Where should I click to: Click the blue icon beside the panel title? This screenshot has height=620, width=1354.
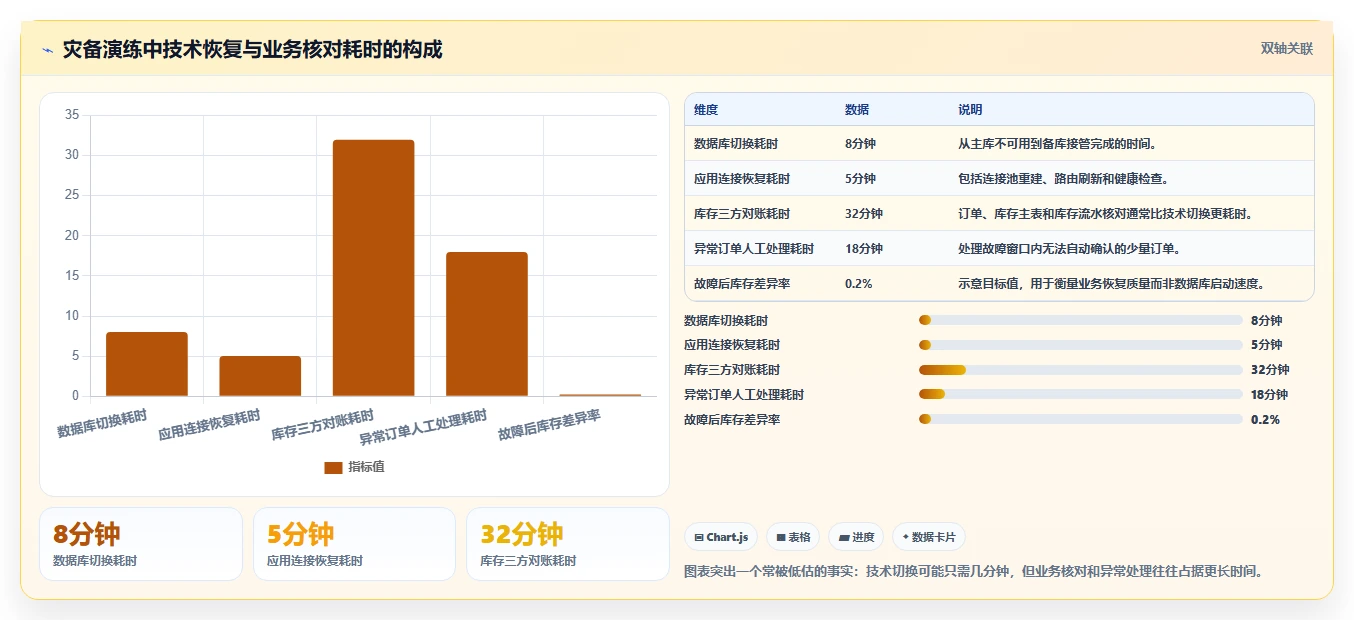click(47, 50)
